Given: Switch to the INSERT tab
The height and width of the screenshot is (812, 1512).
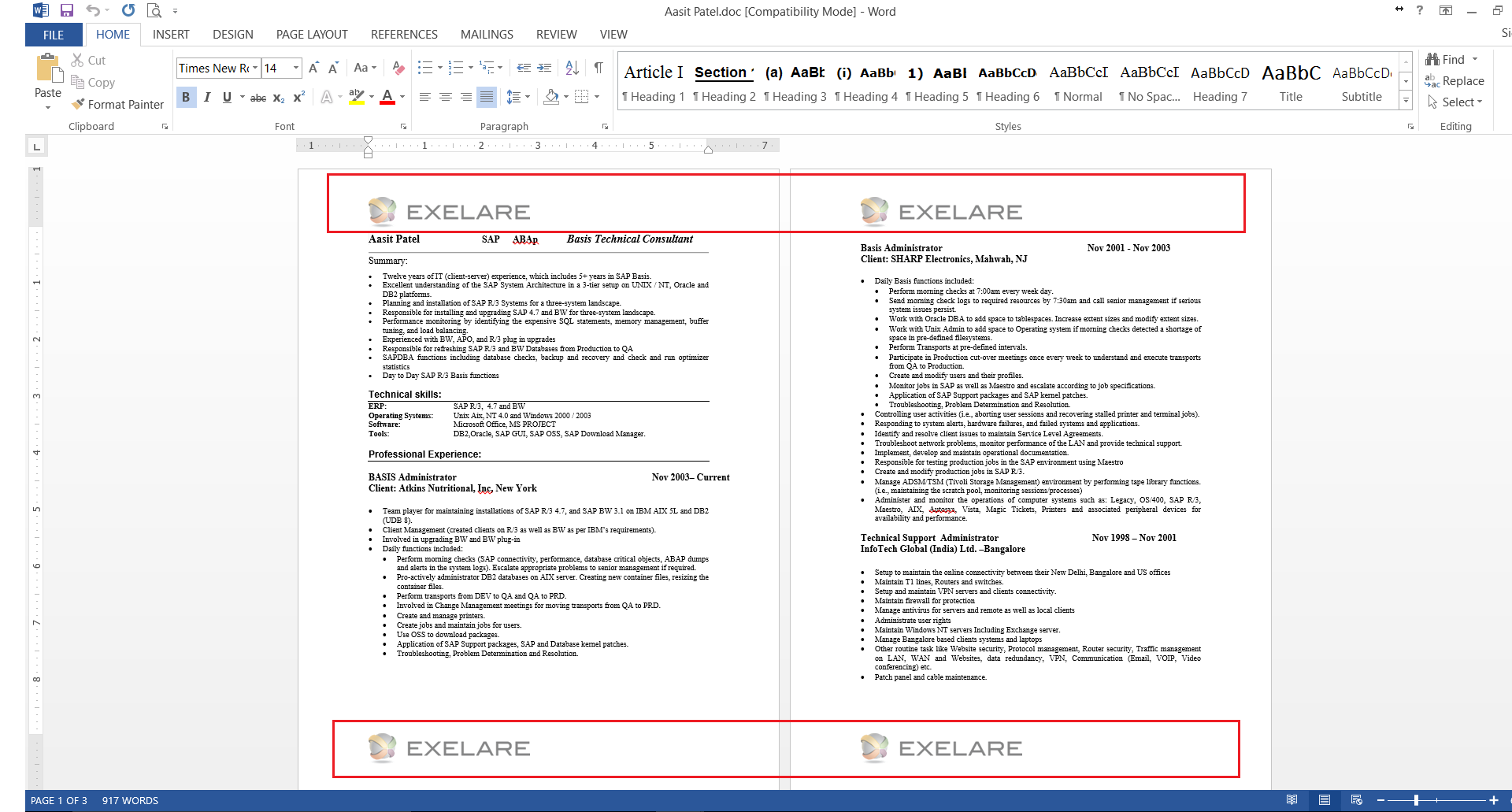Looking at the screenshot, I should [x=171, y=35].
